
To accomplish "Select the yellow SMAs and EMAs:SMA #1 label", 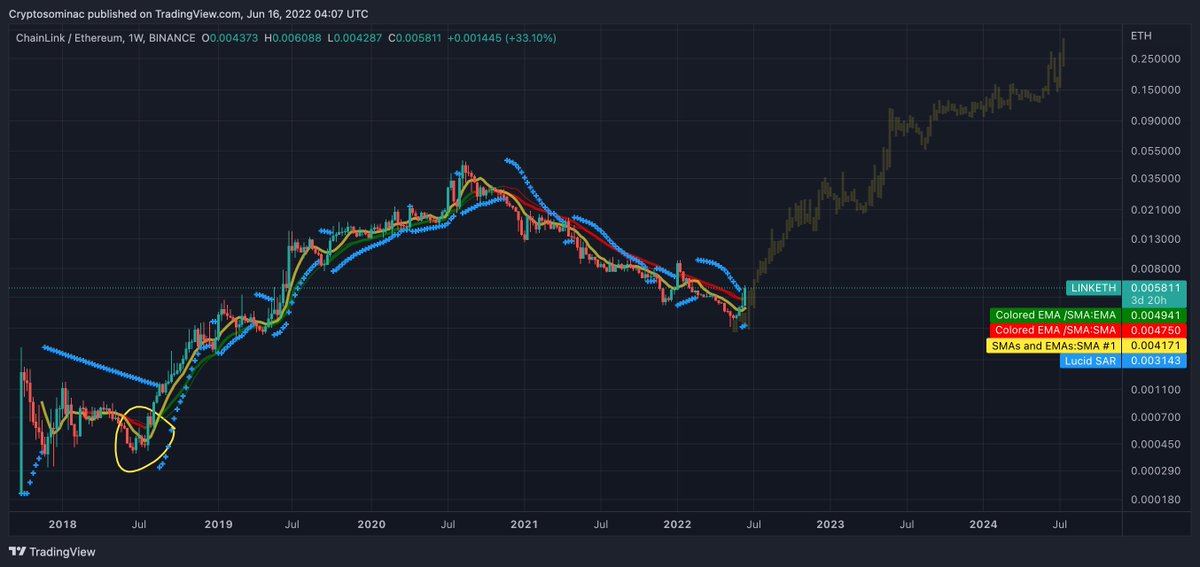I will (x=1054, y=345).
